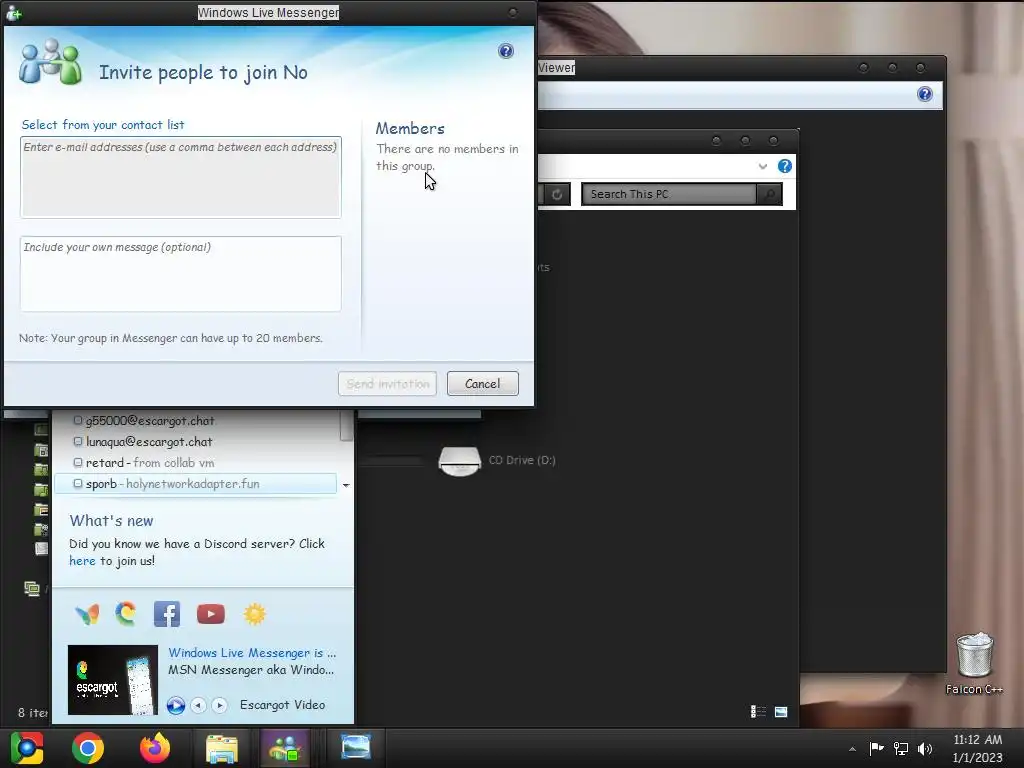Open the dropdown arrow beside the sporb contact
The height and width of the screenshot is (768, 1024).
[x=346, y=485]
